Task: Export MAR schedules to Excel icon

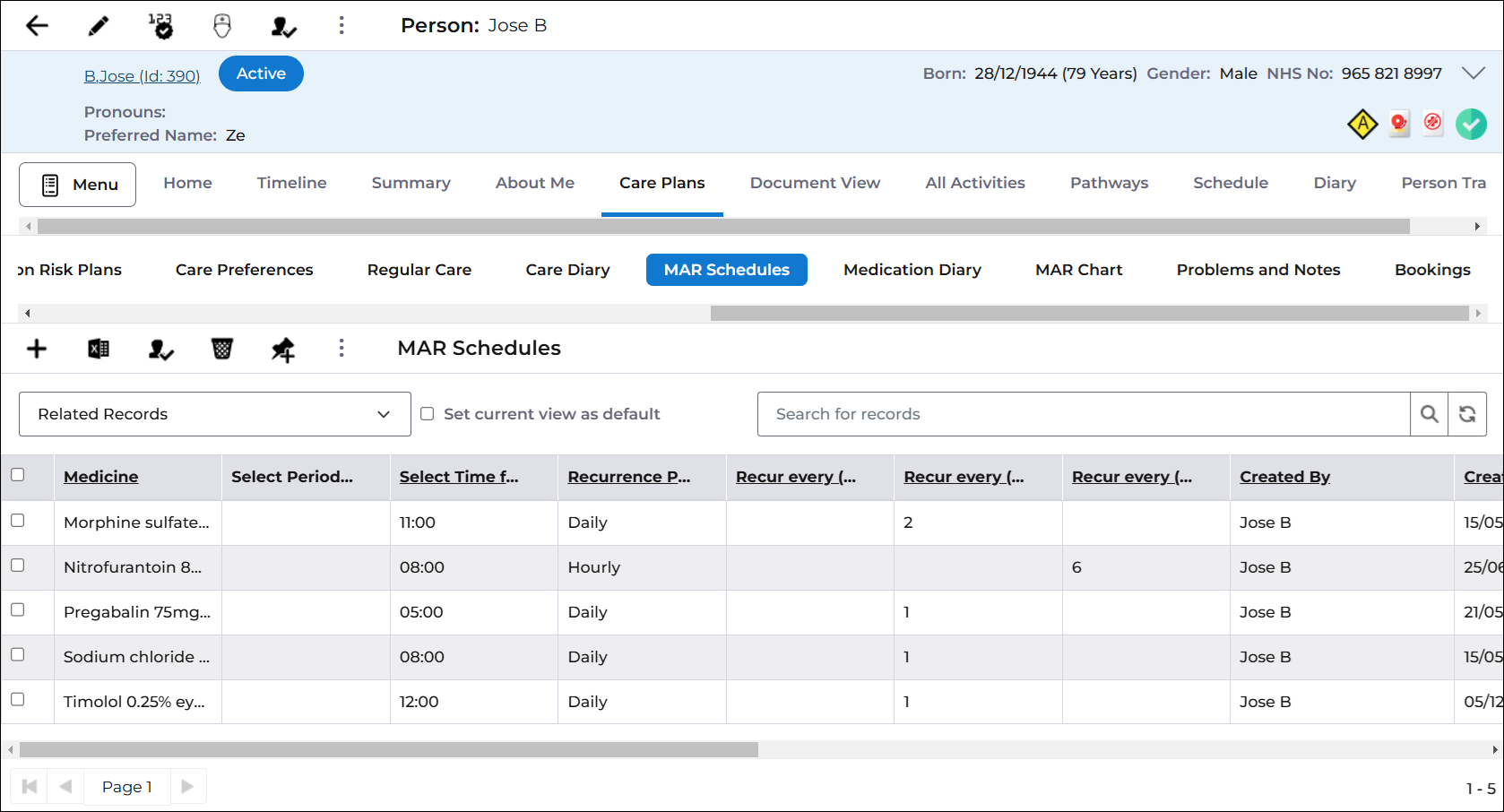Action: [99, 349]
